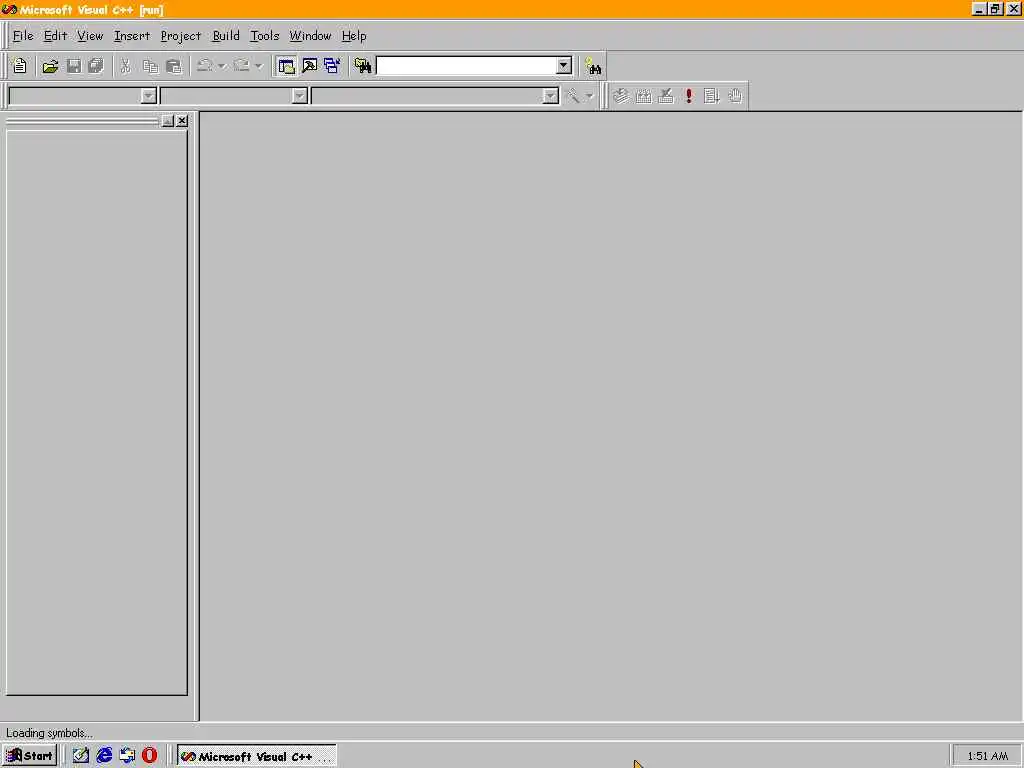Viewport: 1024px width, 768px height.
Task: Click the hand Insert Breakpoint icon
Action: coord(735,97)
